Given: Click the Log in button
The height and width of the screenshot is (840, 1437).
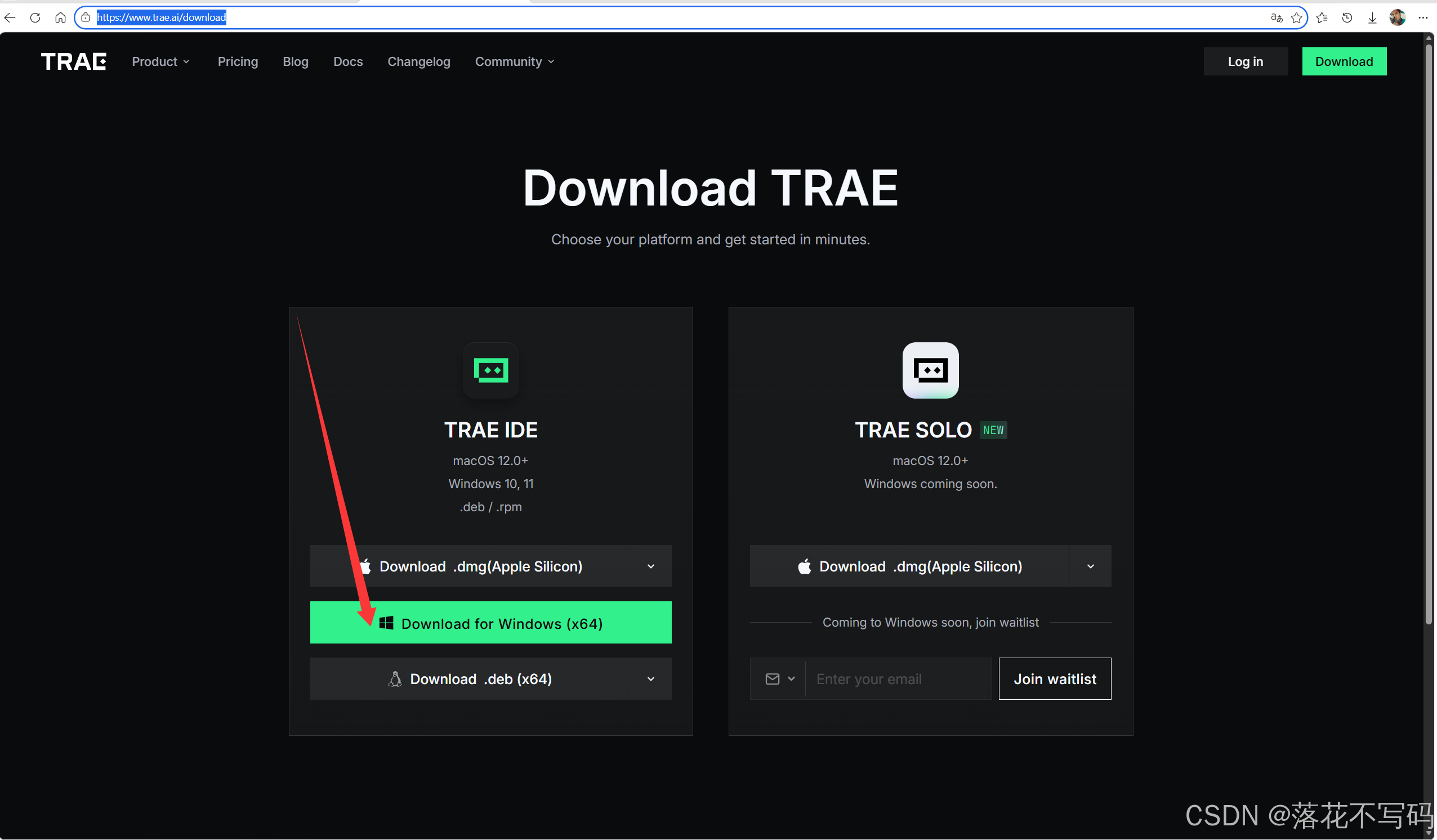Looking at the screenshot, I should coord(1246,61).
